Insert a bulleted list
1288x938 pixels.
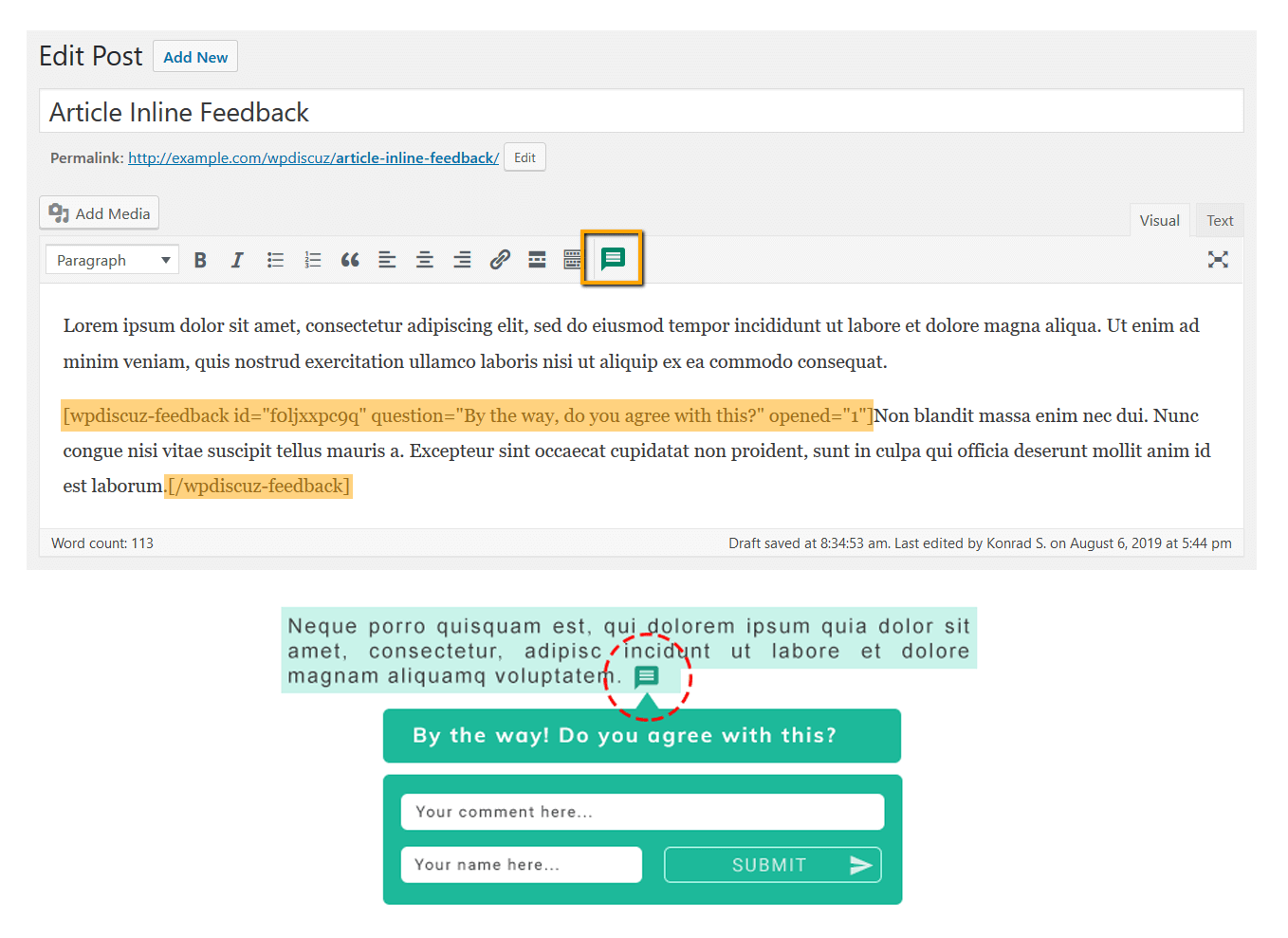pos(275,260)
